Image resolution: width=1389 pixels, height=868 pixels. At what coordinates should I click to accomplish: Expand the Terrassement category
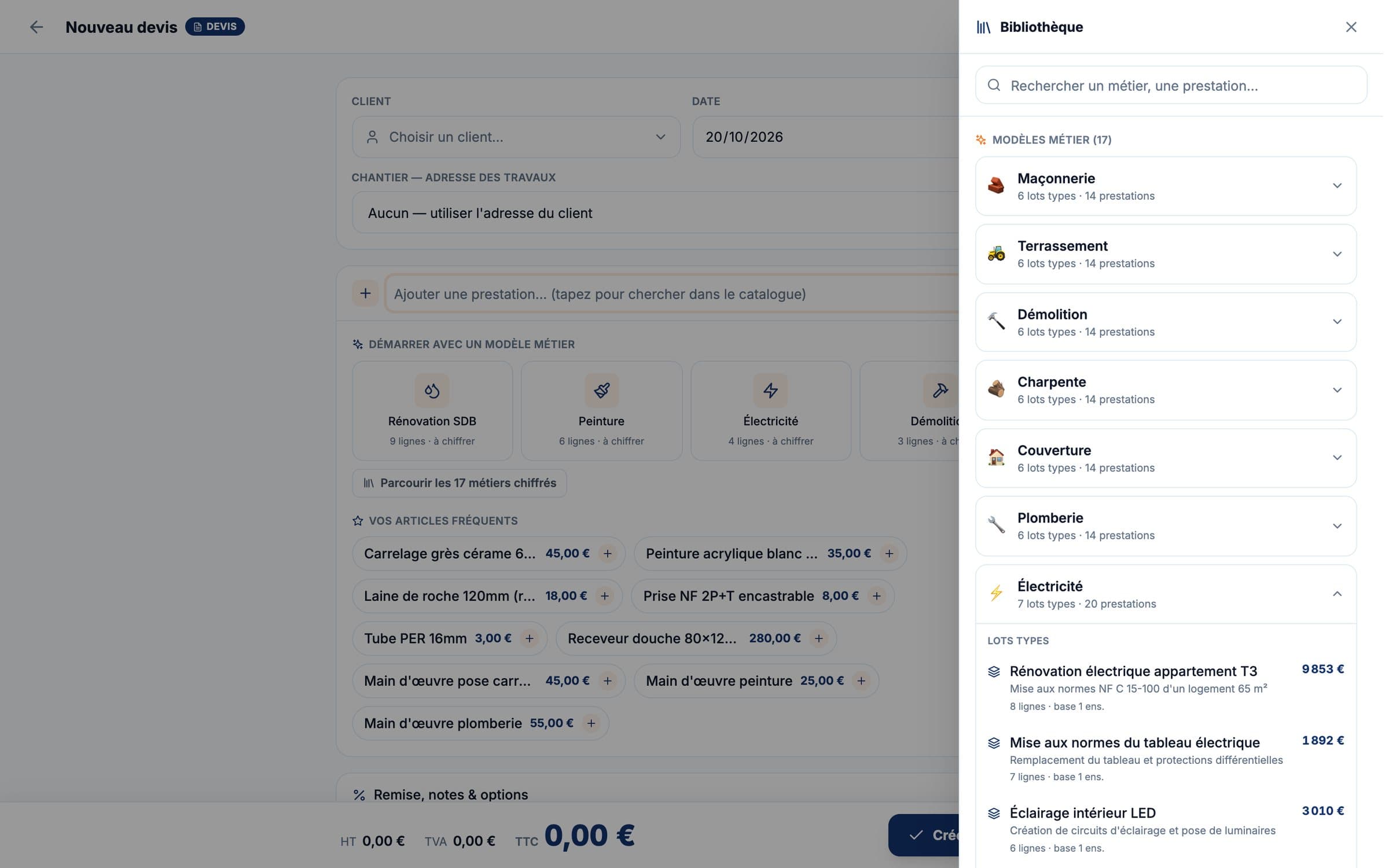[1166, 254]
